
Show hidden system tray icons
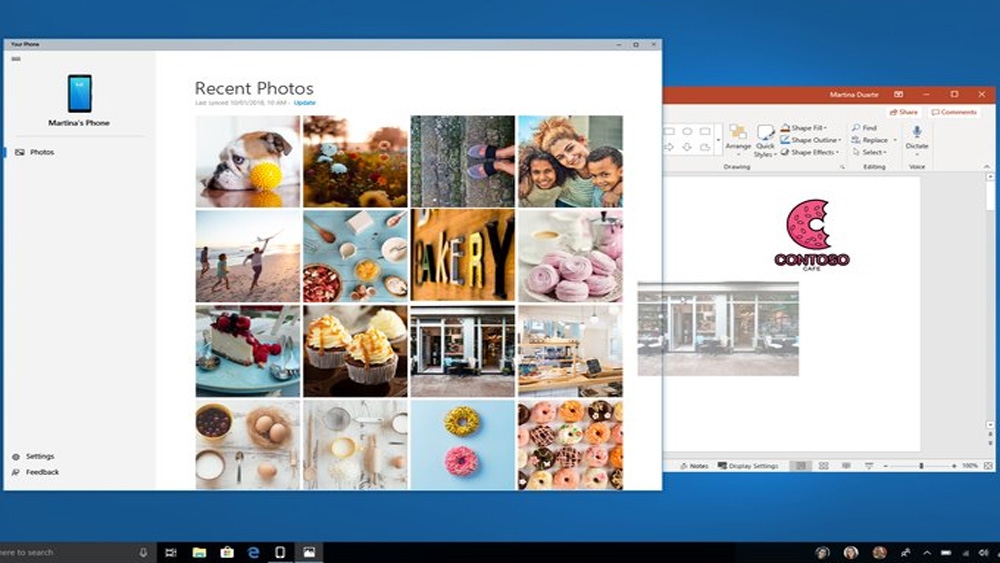click(x=927, y=553)
